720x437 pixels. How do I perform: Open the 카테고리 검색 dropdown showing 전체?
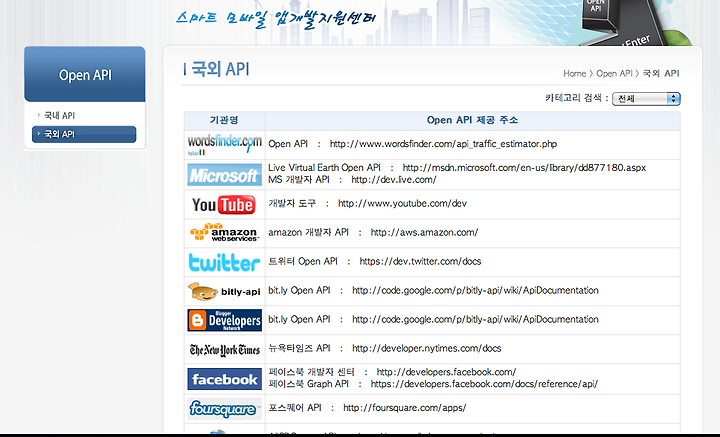point(646,99)
